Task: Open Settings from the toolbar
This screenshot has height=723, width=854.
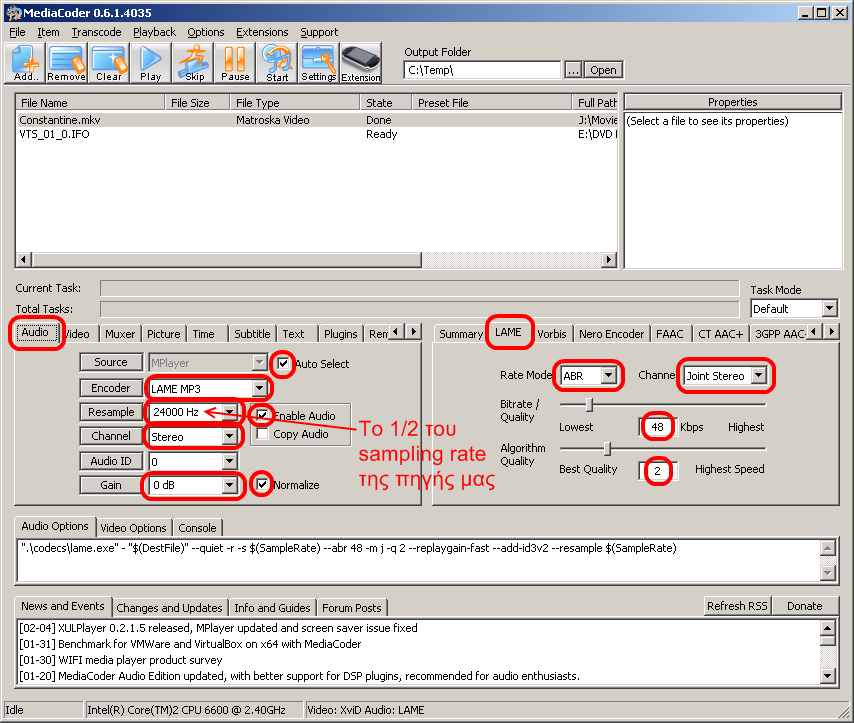Action: 319,63
